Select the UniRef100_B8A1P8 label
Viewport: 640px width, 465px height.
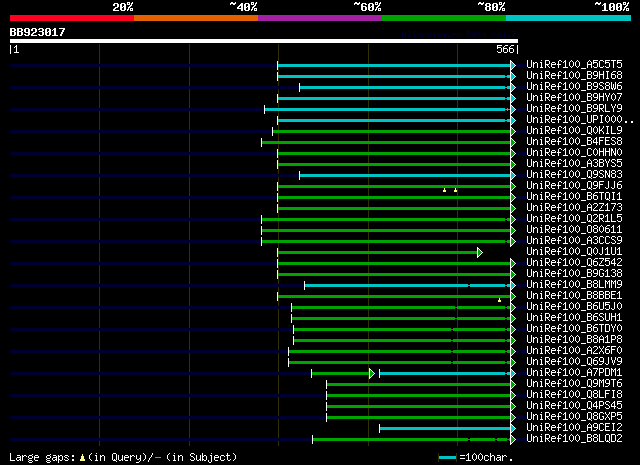pyautogui.click(x=574, y=340)
